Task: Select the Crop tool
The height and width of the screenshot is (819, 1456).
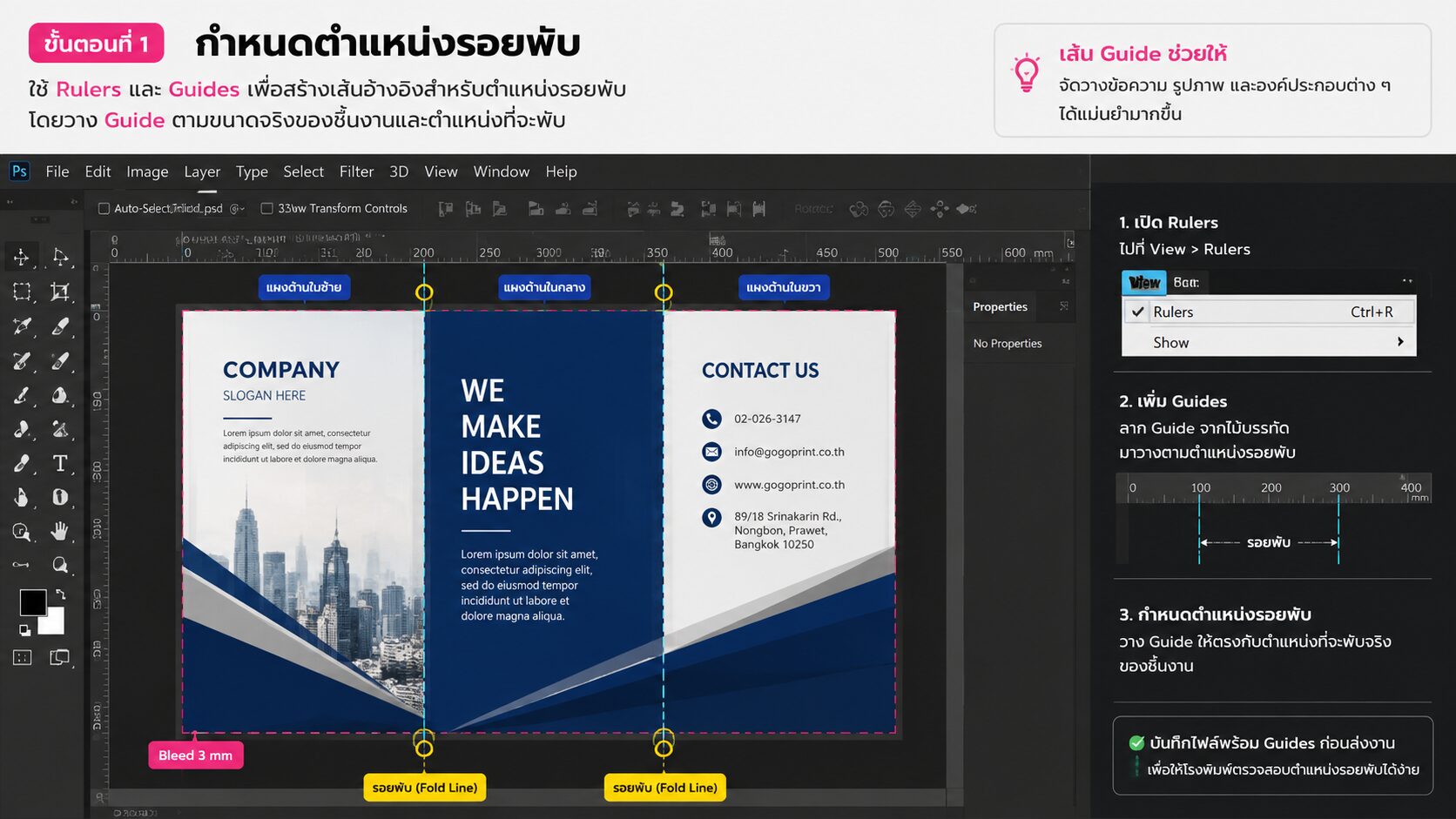Action: tap(60, 292)
